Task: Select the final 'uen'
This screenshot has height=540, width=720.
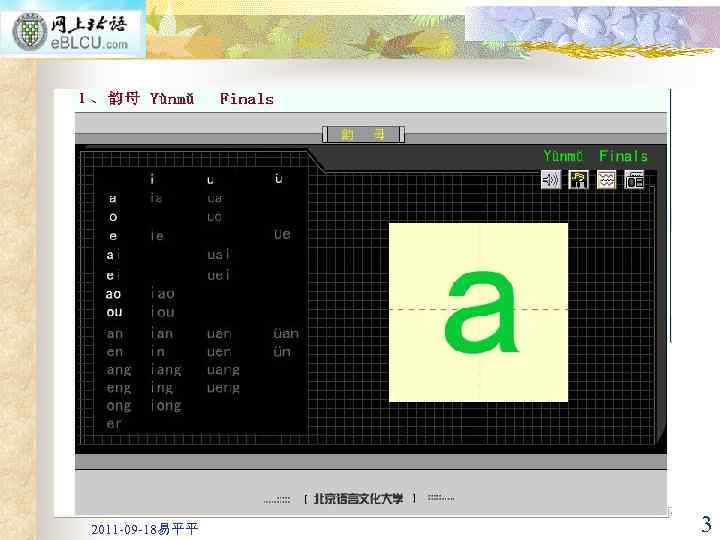Action: point(219,352)
